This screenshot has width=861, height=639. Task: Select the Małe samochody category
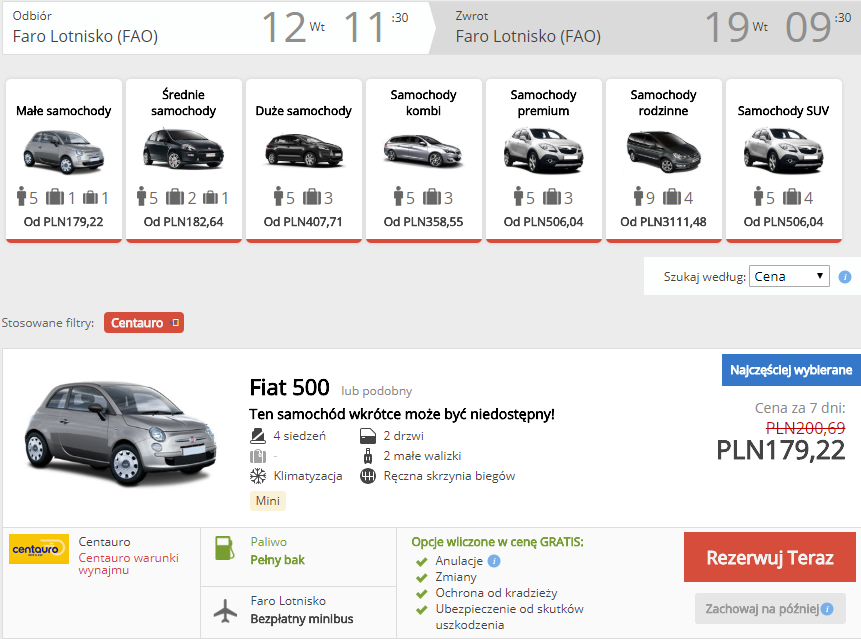(x=64, y=160)
